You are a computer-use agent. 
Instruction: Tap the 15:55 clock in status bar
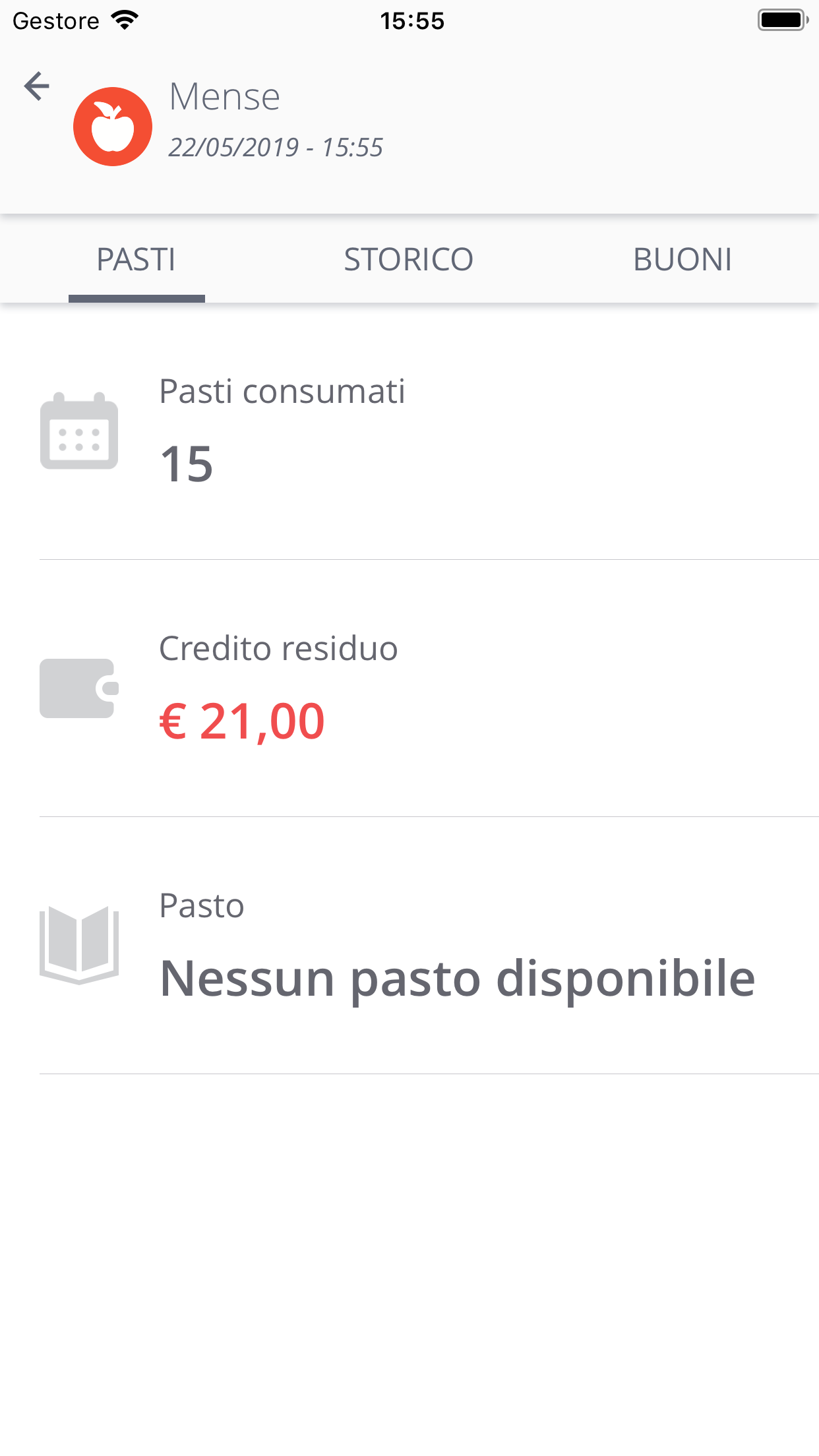(x=412, y=21)
